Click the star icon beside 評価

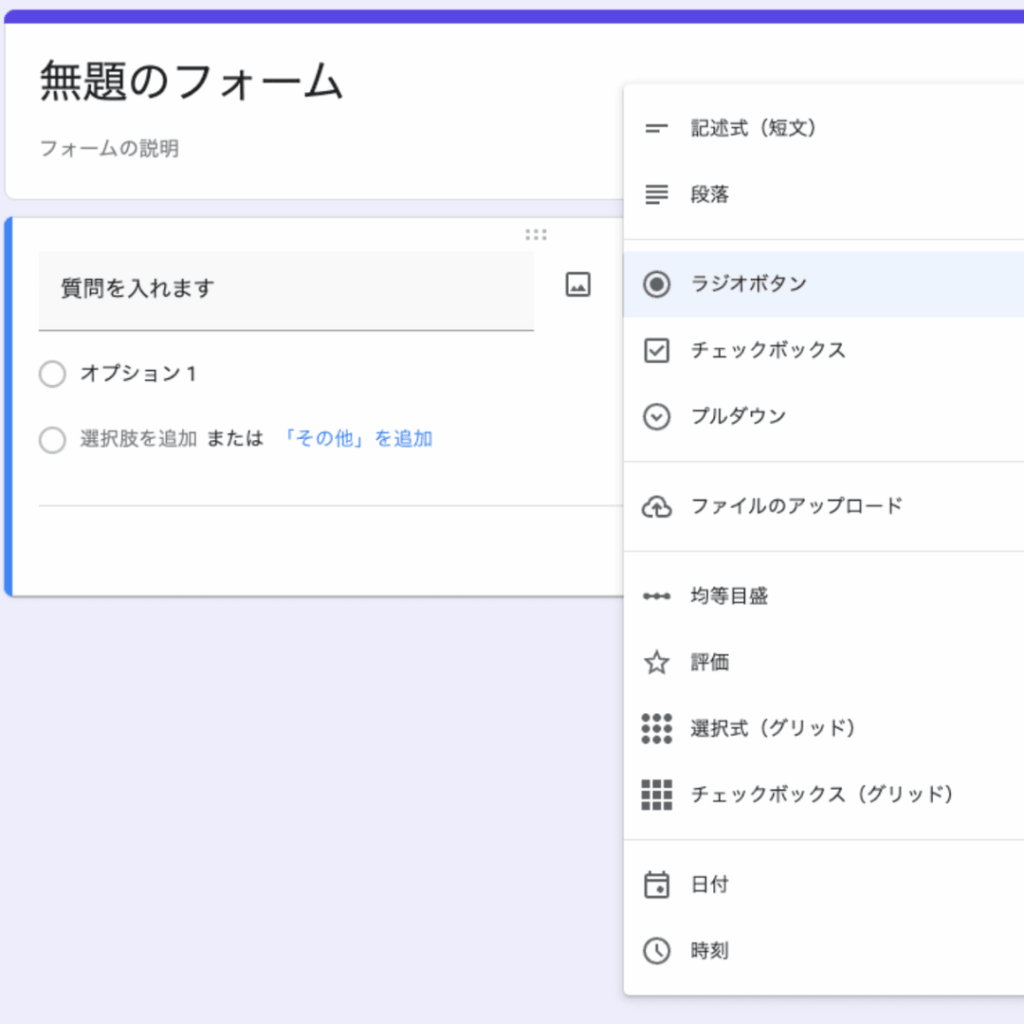(x=656, y=662)
